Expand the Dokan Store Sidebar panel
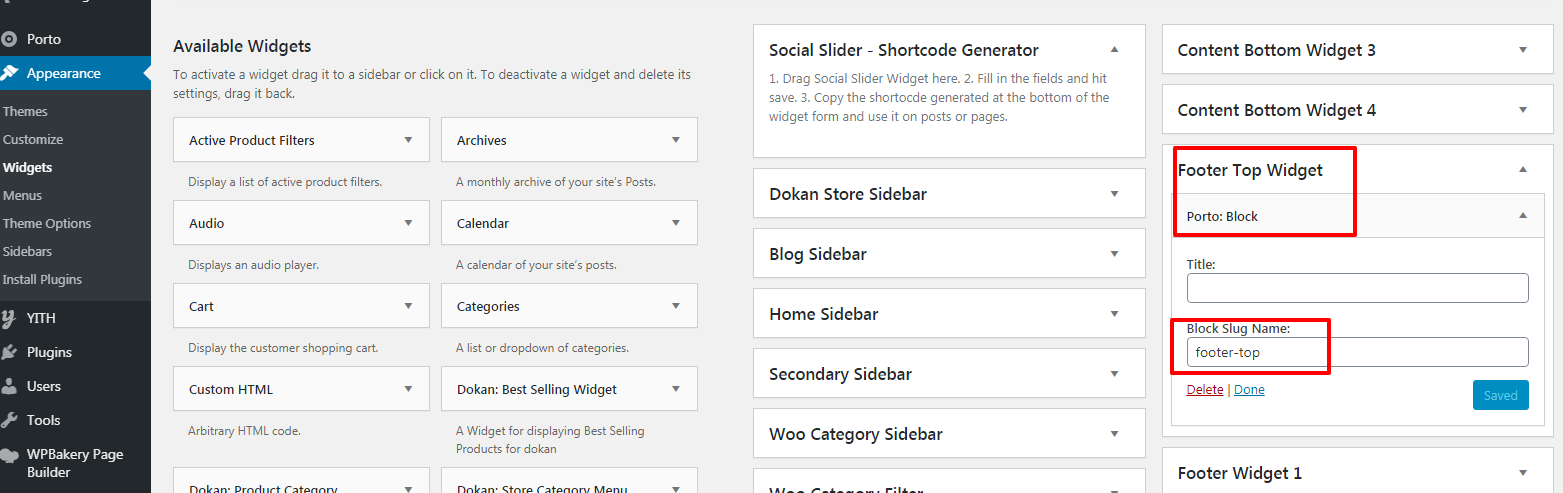 click(1114, 194)
